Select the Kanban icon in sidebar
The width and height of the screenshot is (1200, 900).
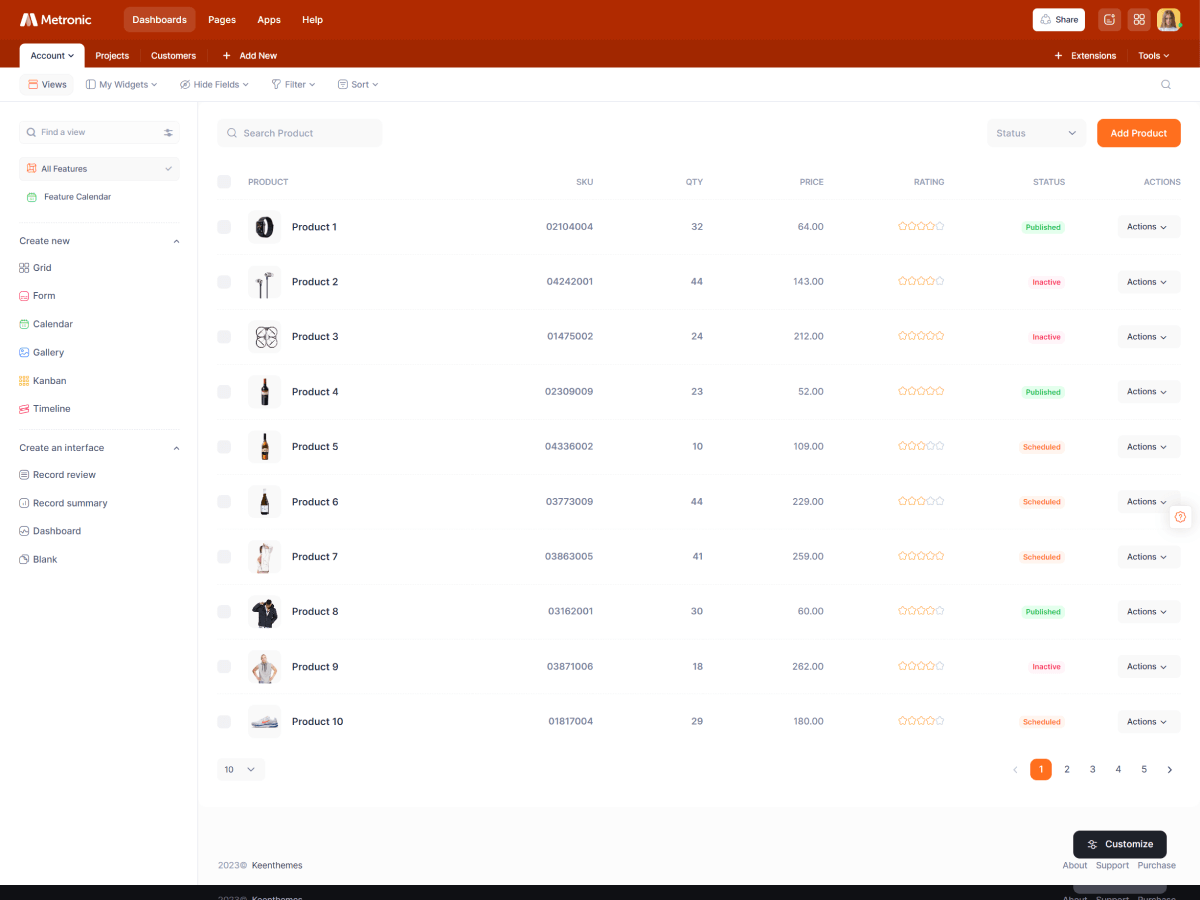[24, 381]
